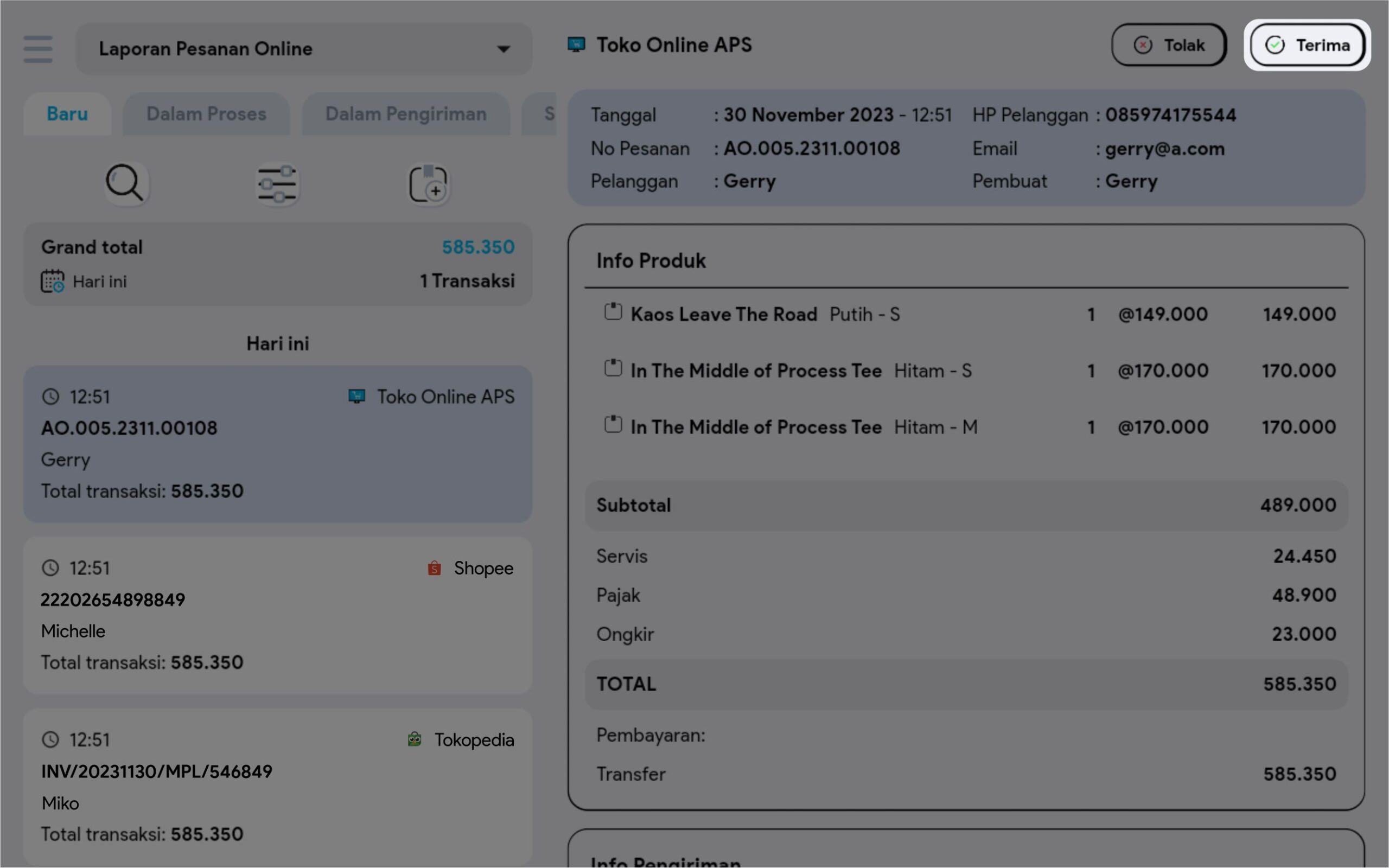Select order INV/20231130/MPL/546849 by Miko

coord(277,787)
